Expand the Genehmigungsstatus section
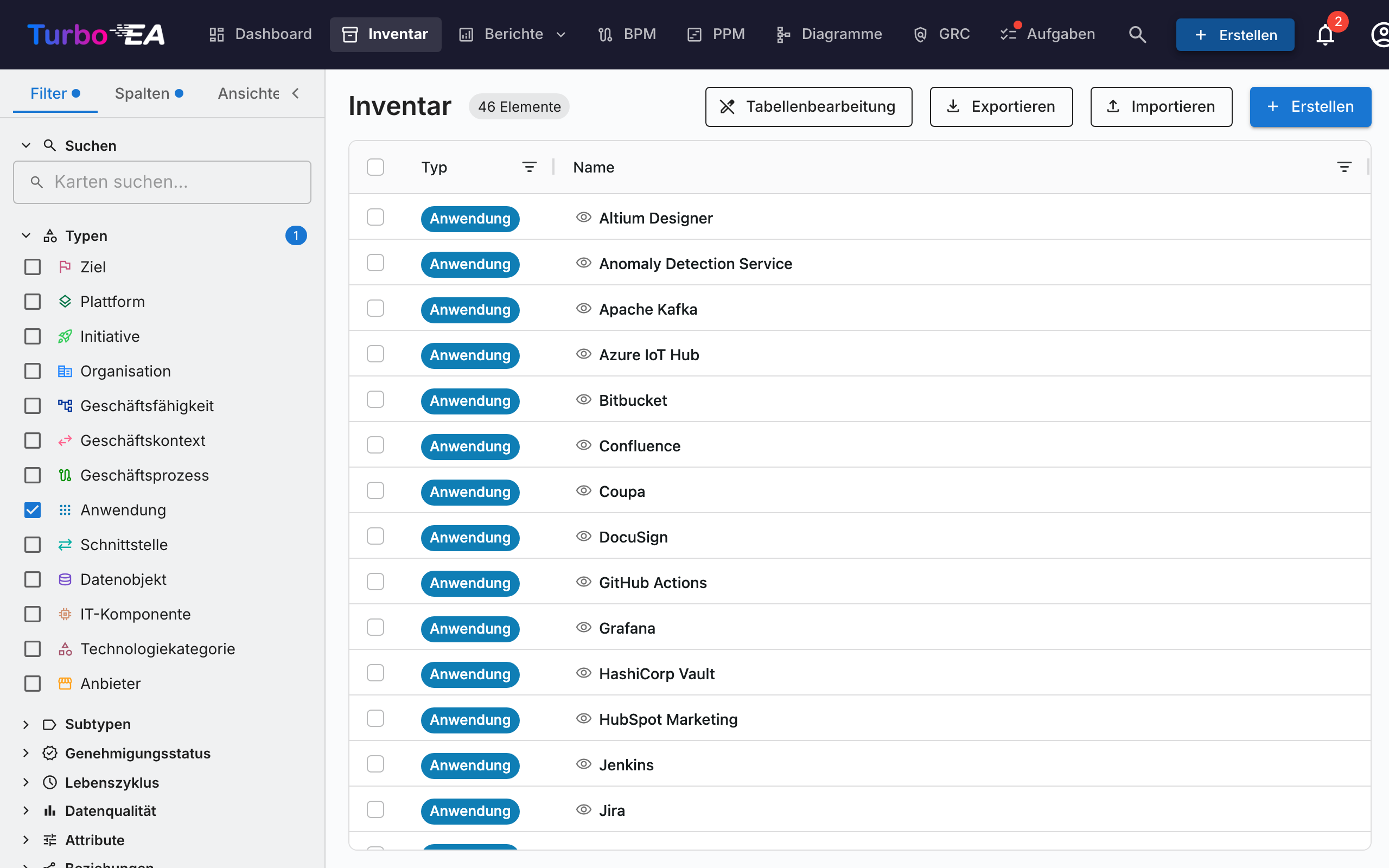1389x868 pixels. [26, 752]
